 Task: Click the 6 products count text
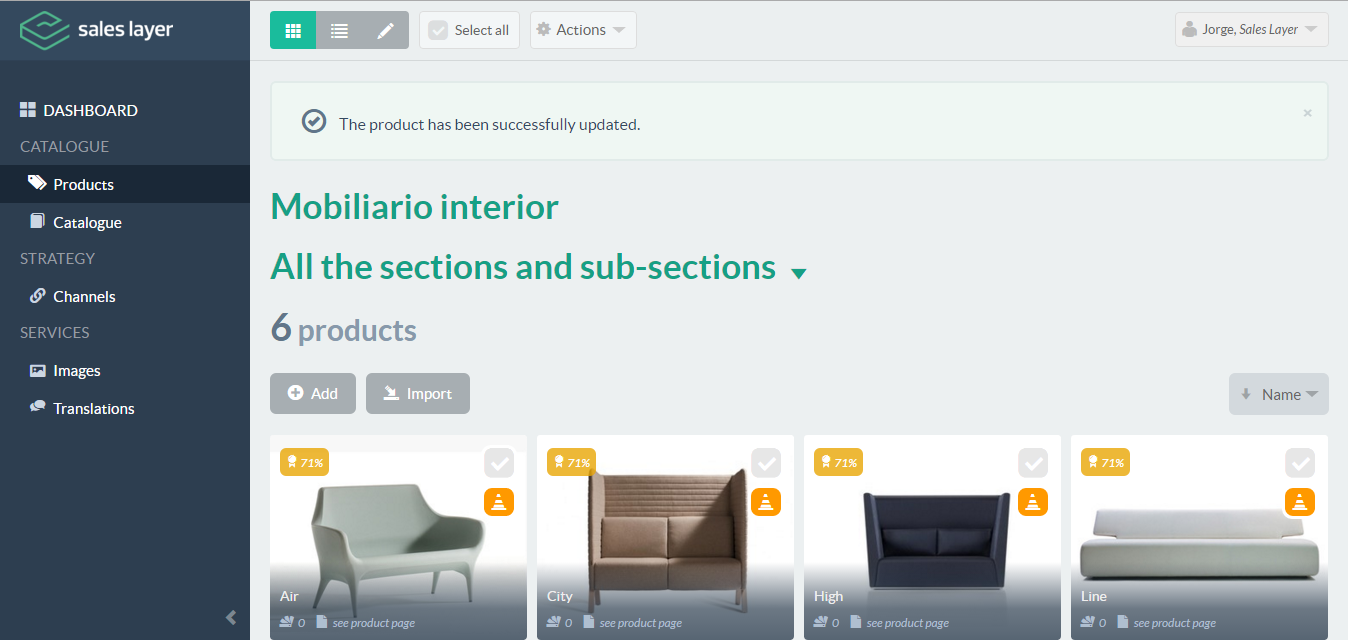(x=344, y=328)
